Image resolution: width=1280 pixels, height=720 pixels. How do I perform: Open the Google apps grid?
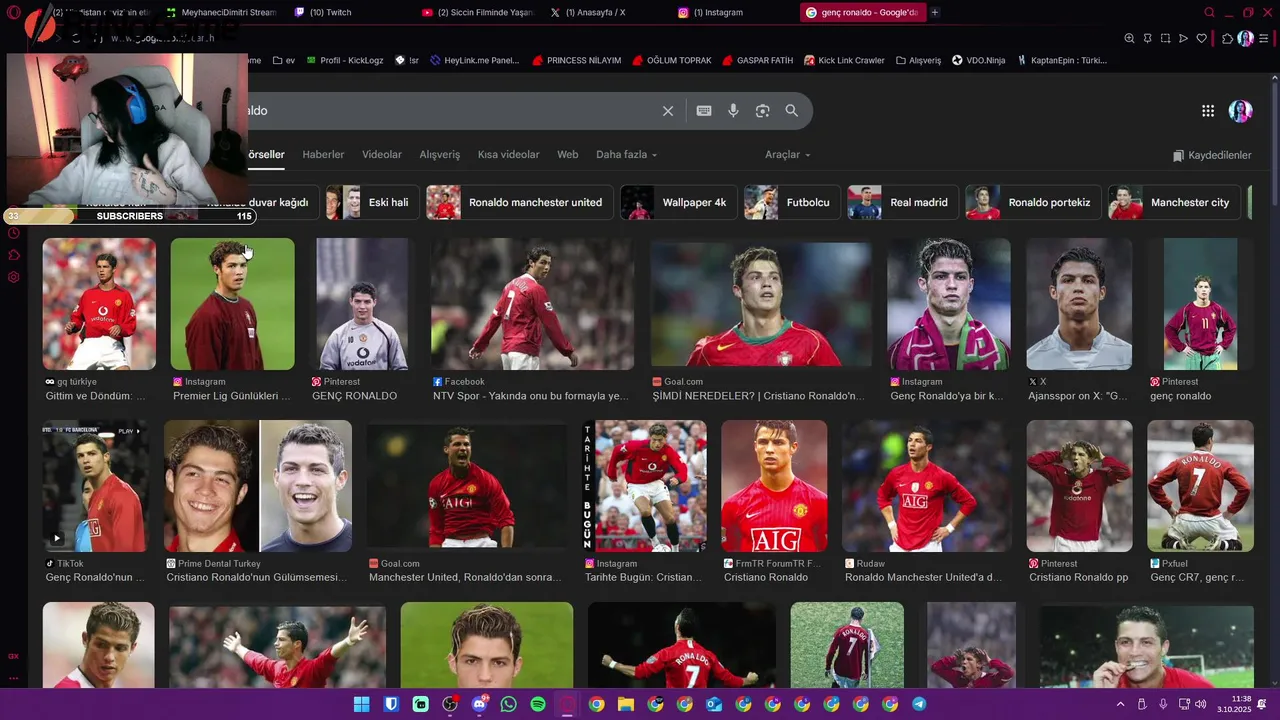1208,111
